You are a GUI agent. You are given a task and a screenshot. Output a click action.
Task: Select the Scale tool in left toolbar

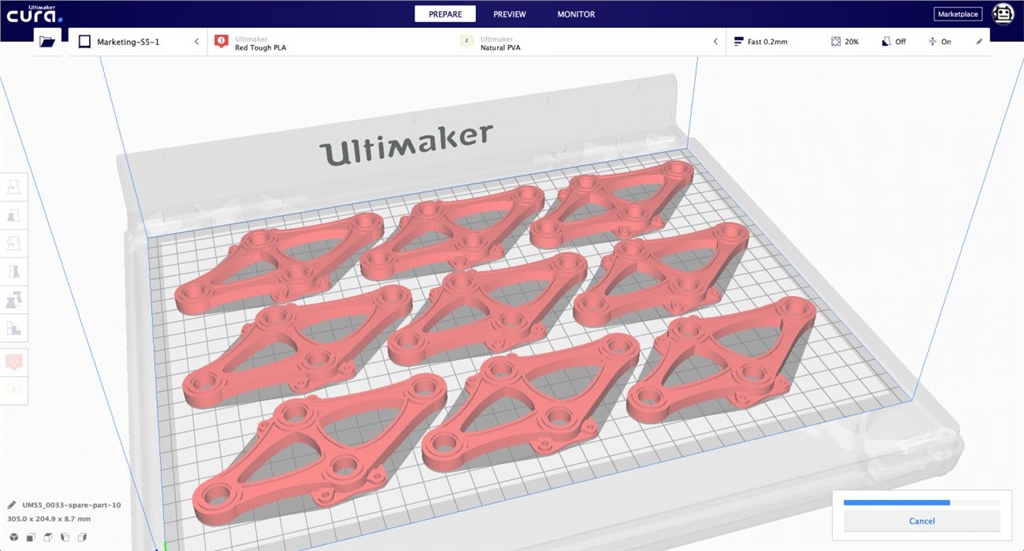15,215
